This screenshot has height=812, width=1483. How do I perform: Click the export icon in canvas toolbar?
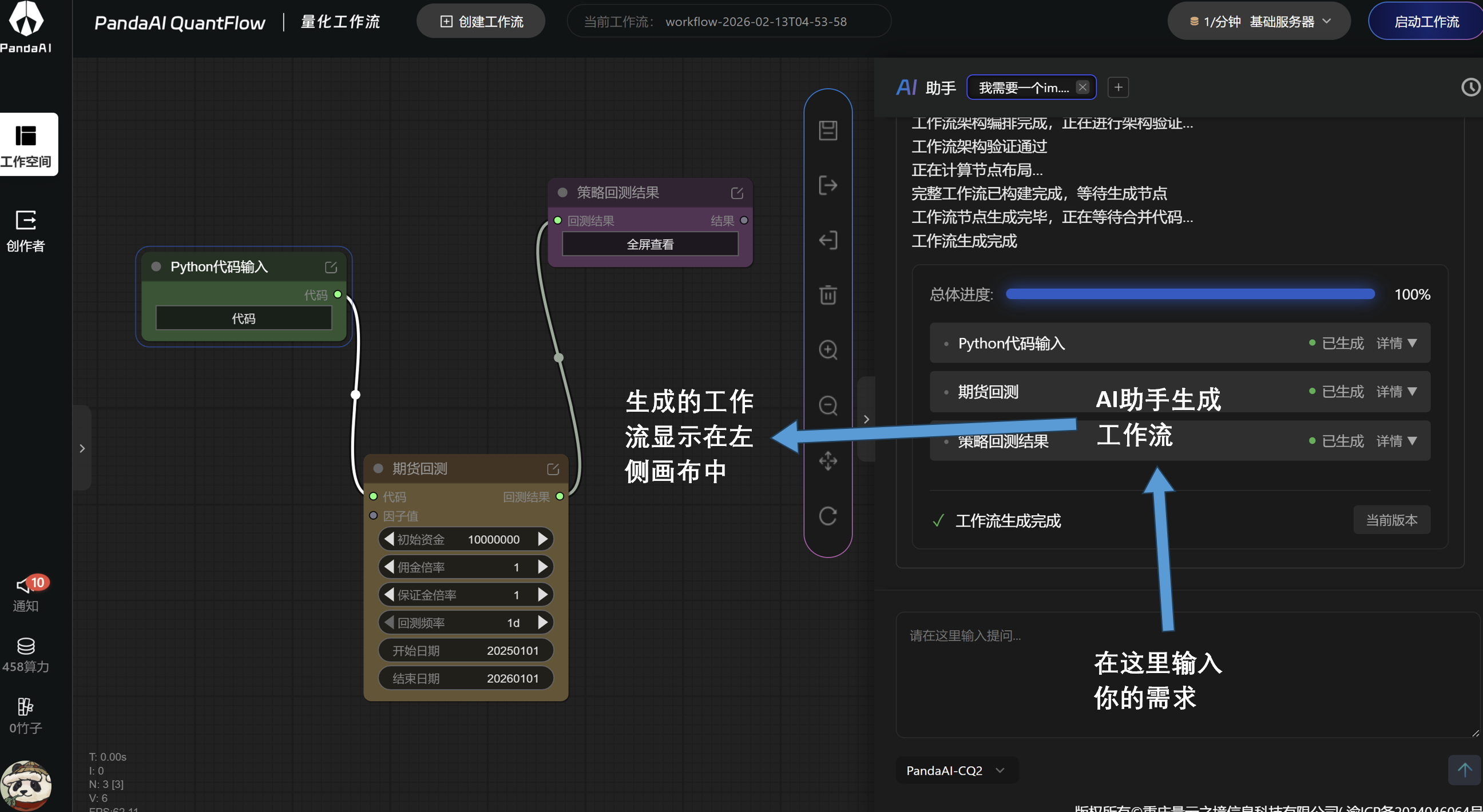(828, 185)
